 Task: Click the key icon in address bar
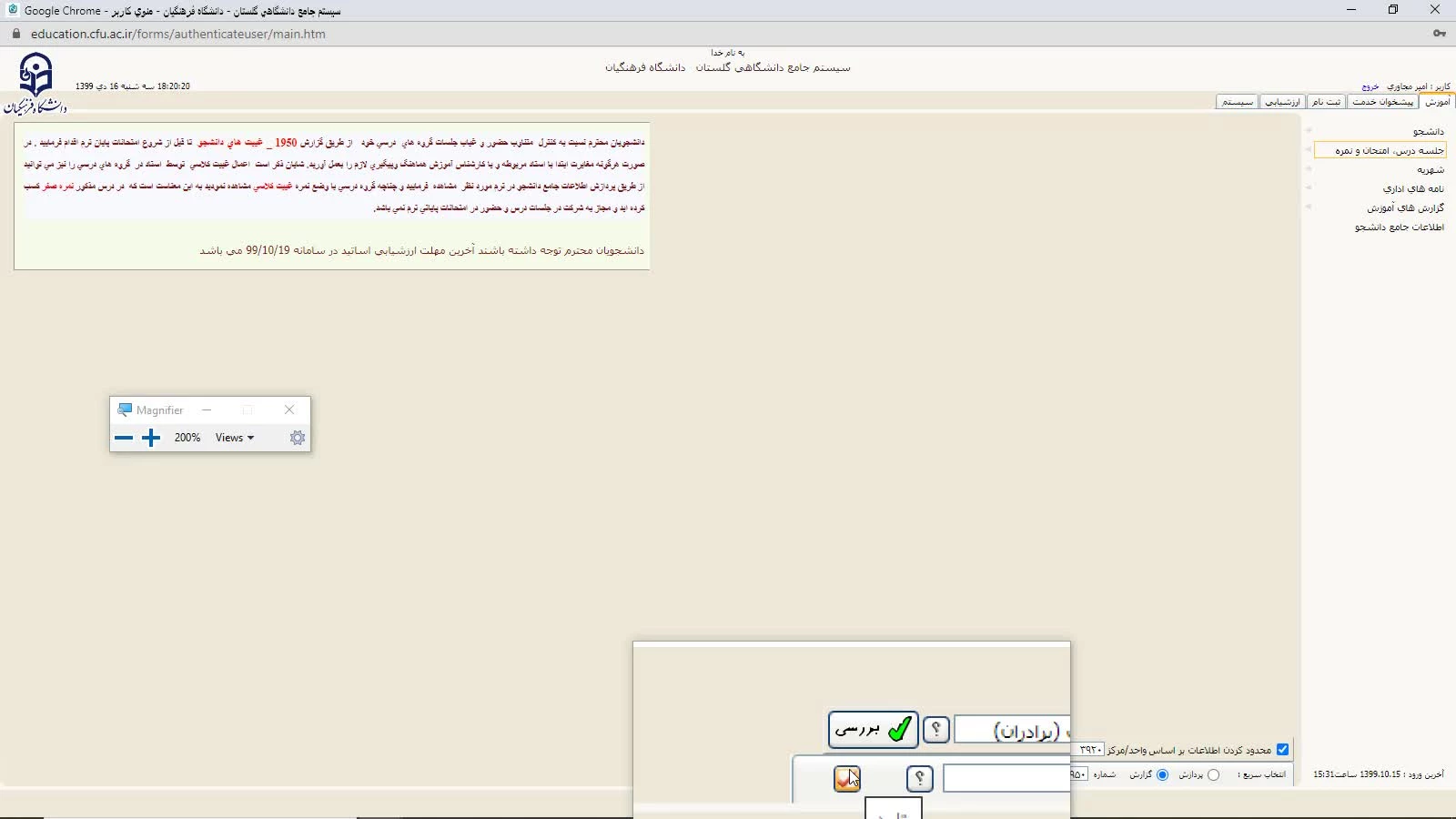1439,34
